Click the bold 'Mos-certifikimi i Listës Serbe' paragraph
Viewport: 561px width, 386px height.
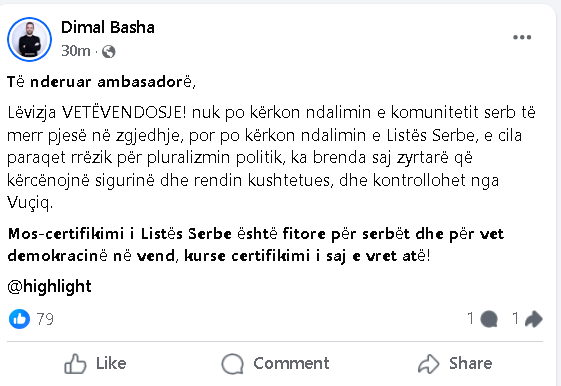point(256,245)
